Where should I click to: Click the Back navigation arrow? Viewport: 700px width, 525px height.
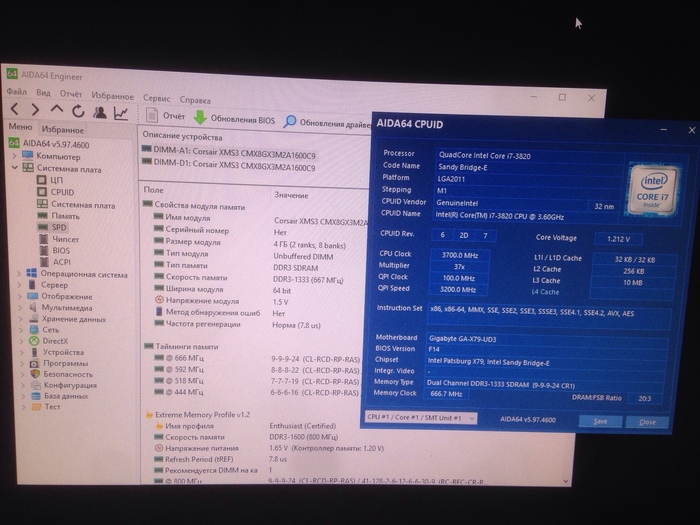13,109
